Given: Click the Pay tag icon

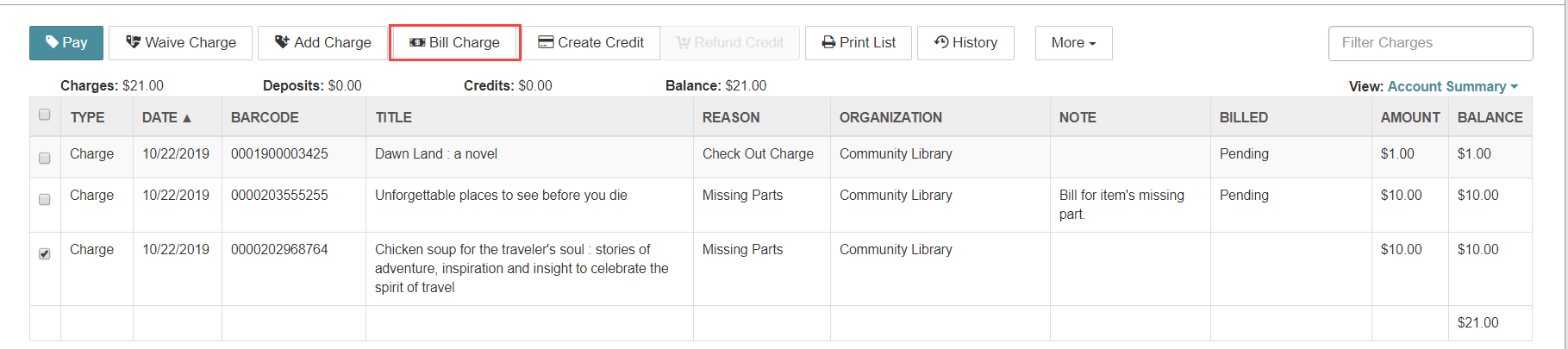Looking at the screenshot, I should pos(52,42).
